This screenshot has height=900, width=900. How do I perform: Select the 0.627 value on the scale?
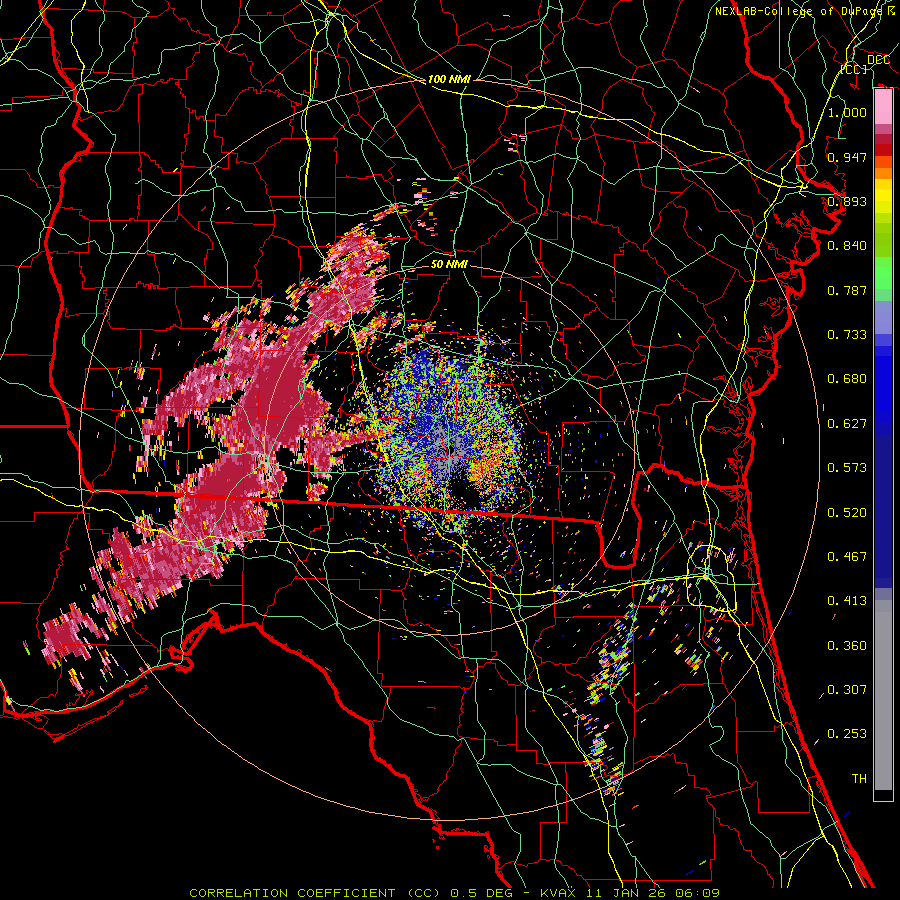coord(847,424)
